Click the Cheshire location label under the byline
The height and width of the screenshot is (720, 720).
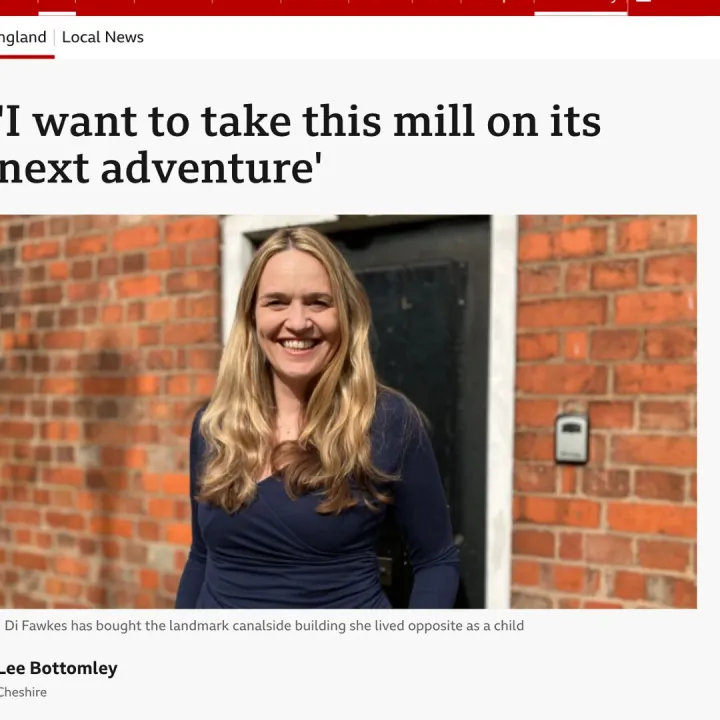point(23,692)
